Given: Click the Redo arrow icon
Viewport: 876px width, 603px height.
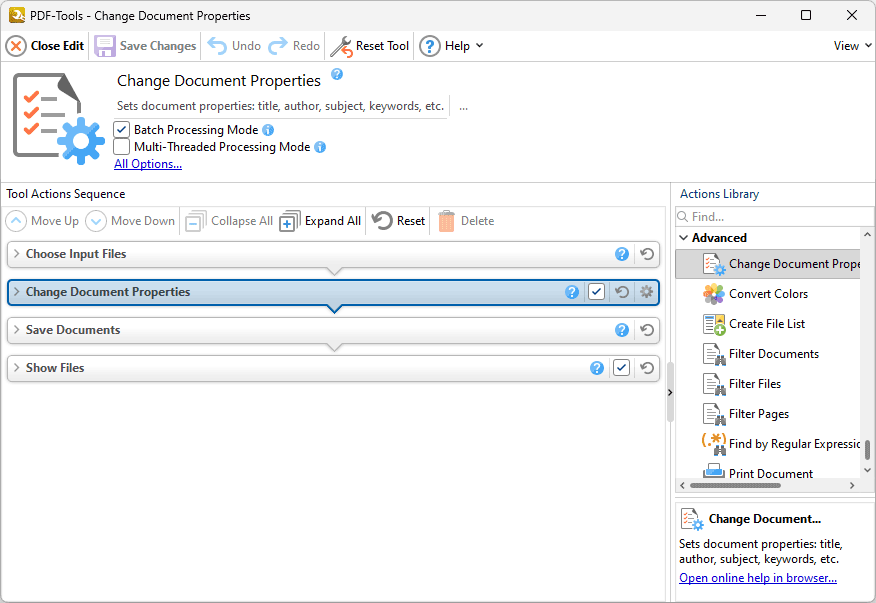Looking at the screenshot, I should point(278,46).
